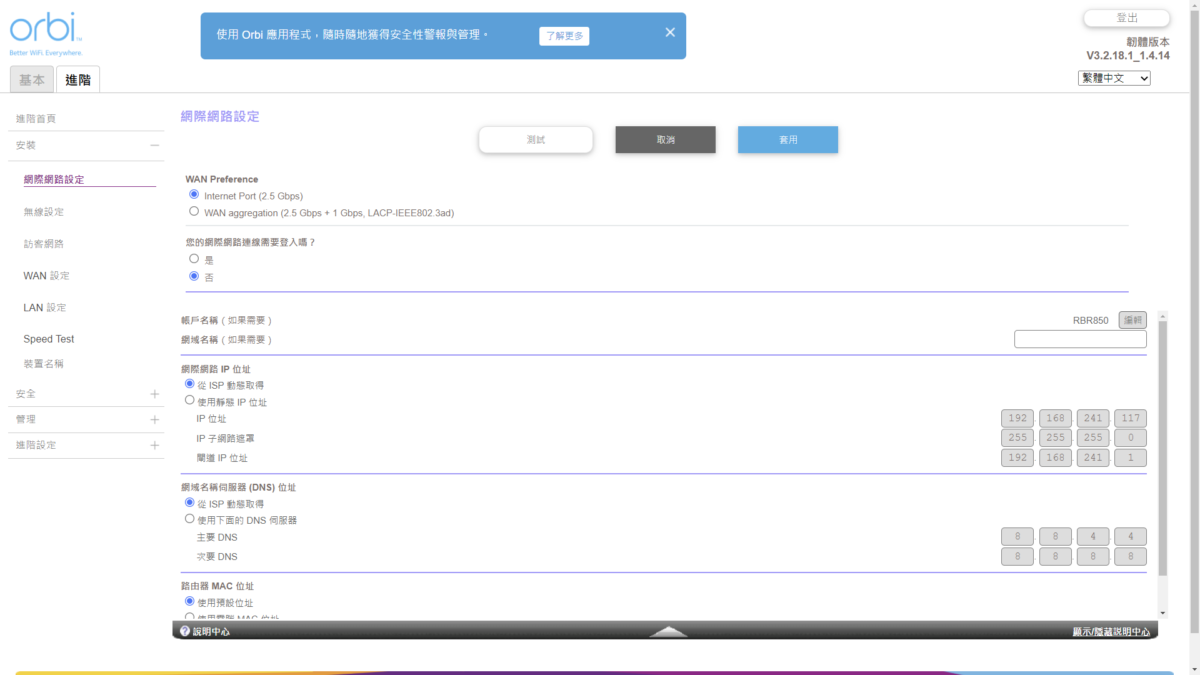Viewport: 1200px width, 675px height.
Task: Click 了解更多 in the banner
Action: coord(564,36)
